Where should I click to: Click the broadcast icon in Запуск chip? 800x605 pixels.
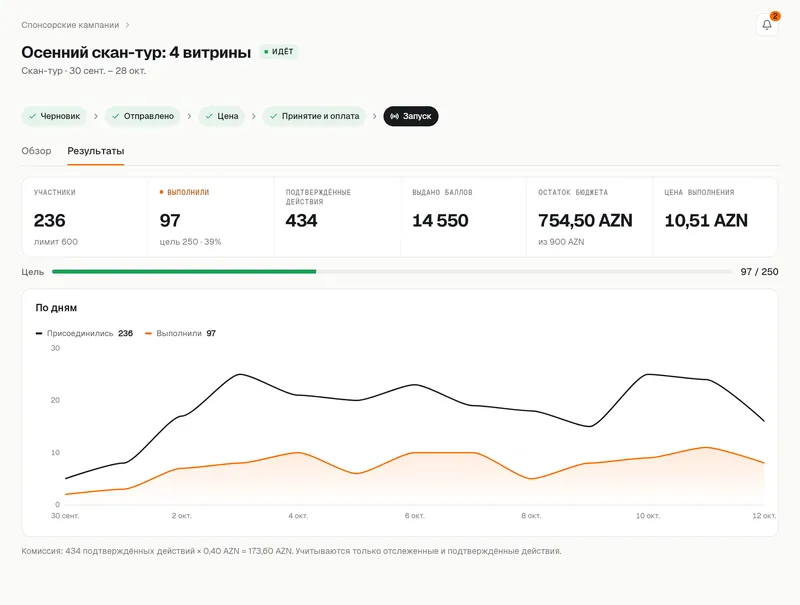pos(394,116)
